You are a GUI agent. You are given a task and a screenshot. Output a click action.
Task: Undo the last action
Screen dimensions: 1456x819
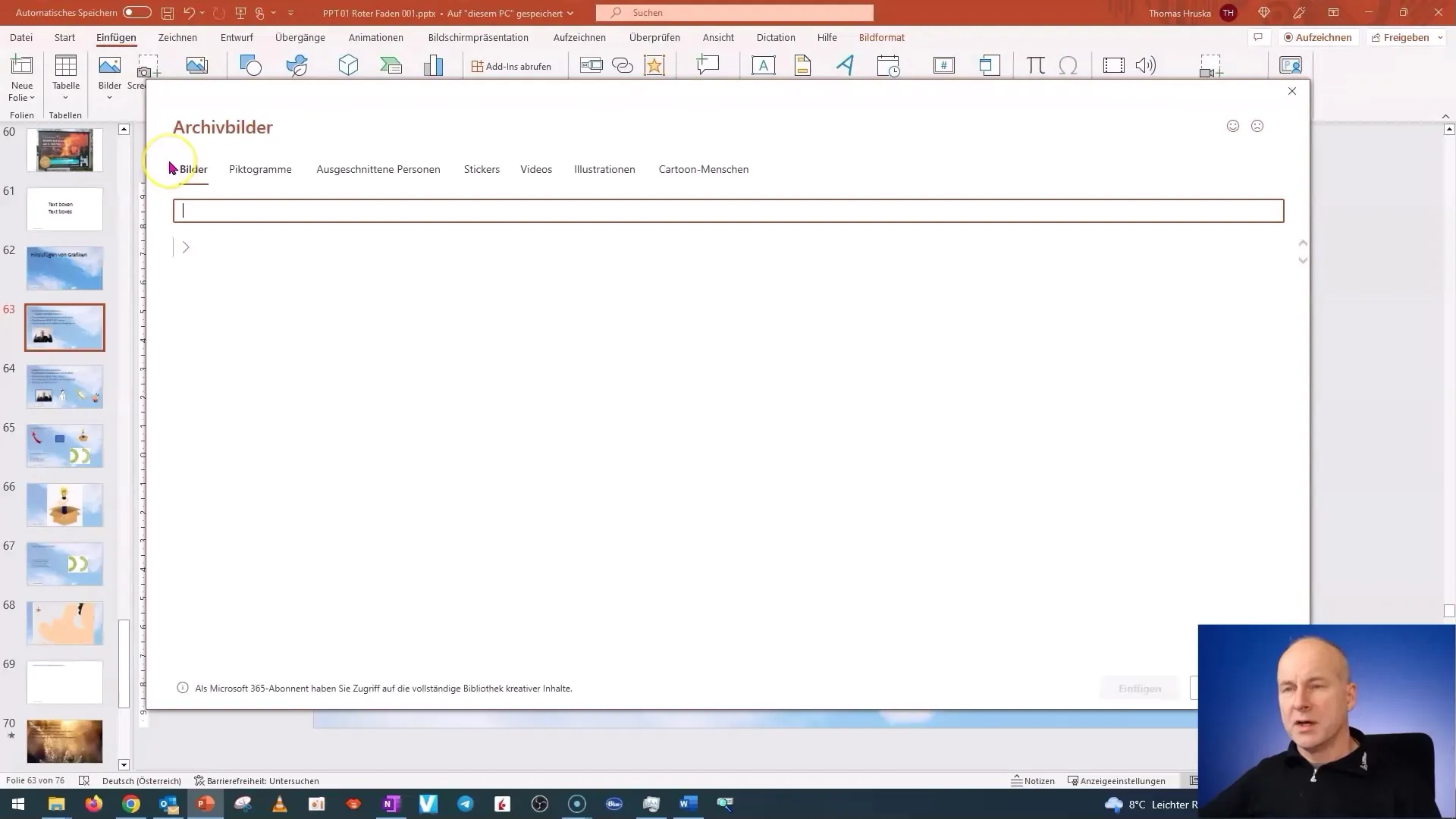click(190, 12)
